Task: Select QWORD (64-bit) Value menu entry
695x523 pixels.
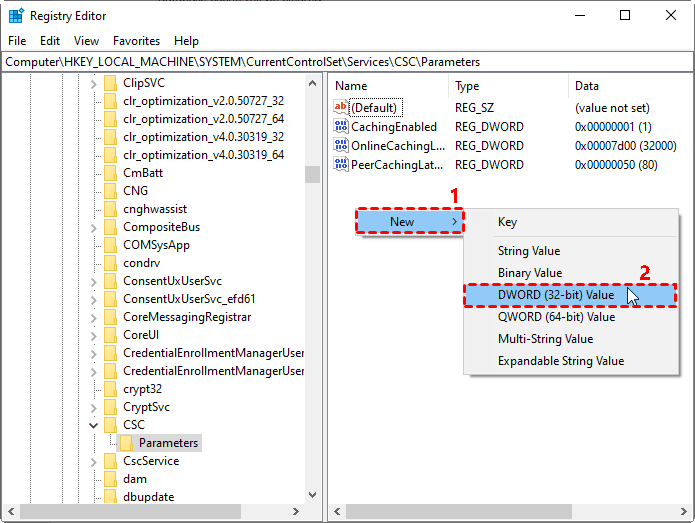Action: (556, 317)
